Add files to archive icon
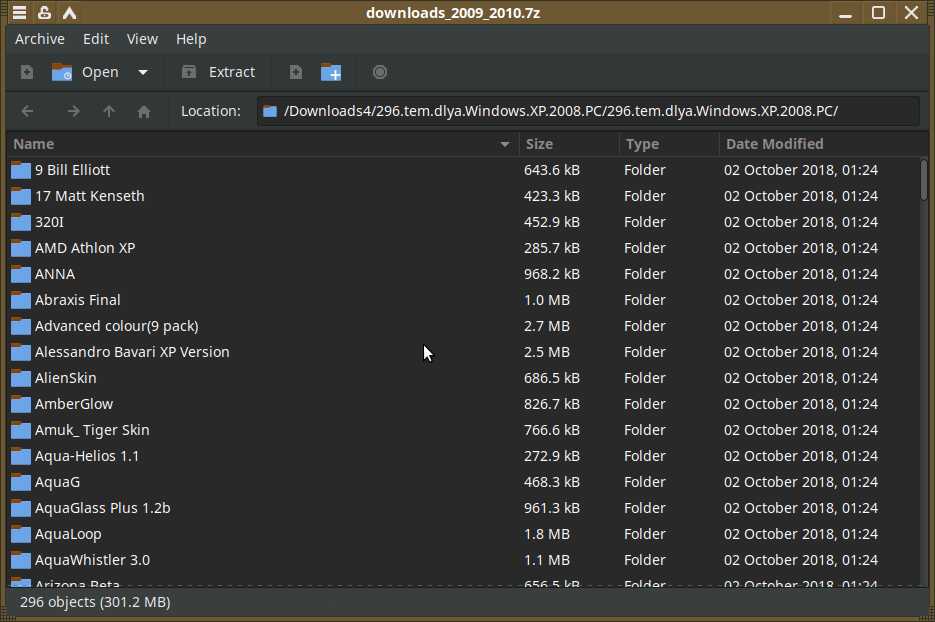This screenshot has height=622, width=935. pos(296,72)
